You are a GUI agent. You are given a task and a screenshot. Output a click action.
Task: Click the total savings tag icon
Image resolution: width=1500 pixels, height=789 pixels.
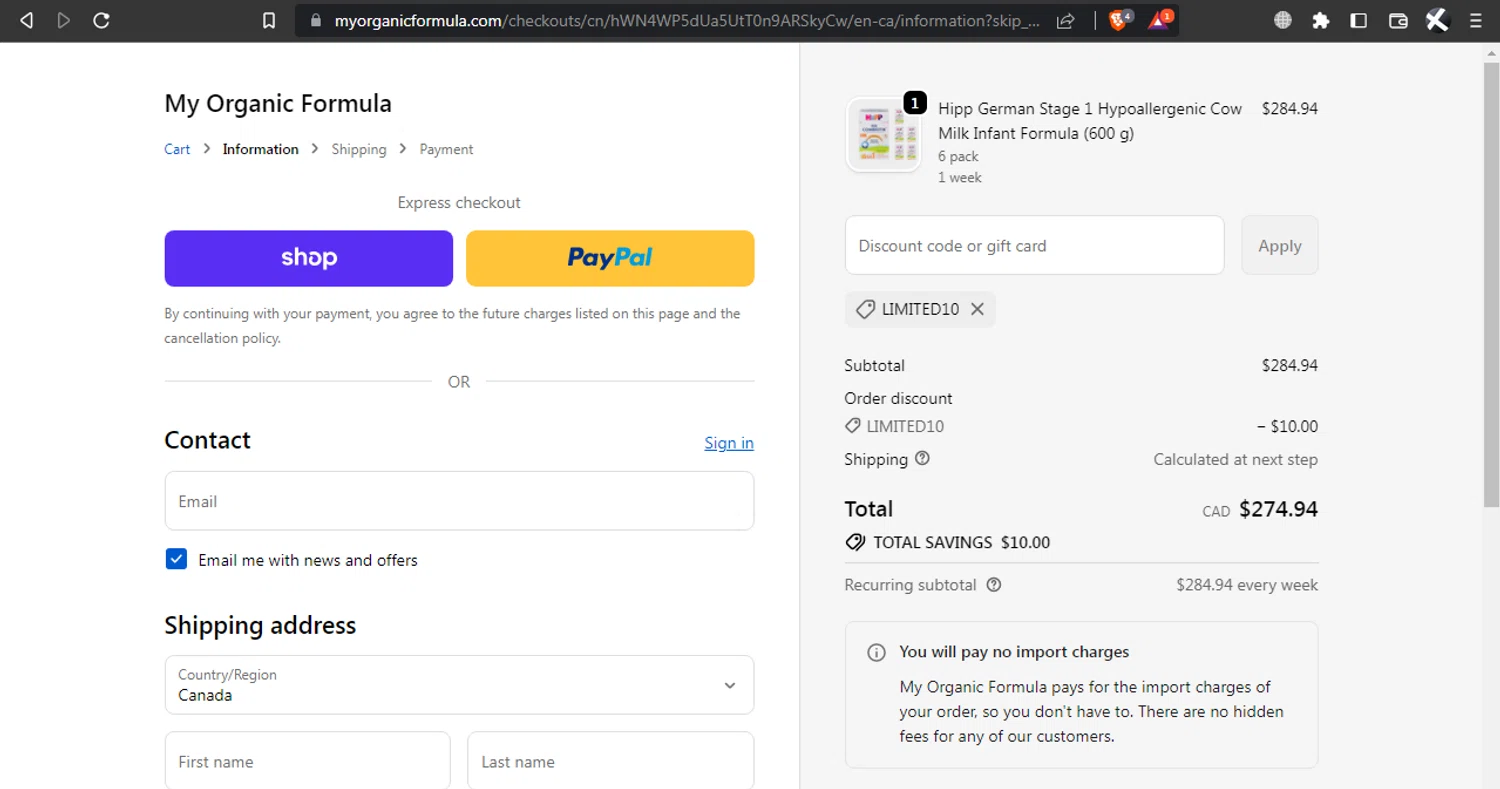point(855,542)
